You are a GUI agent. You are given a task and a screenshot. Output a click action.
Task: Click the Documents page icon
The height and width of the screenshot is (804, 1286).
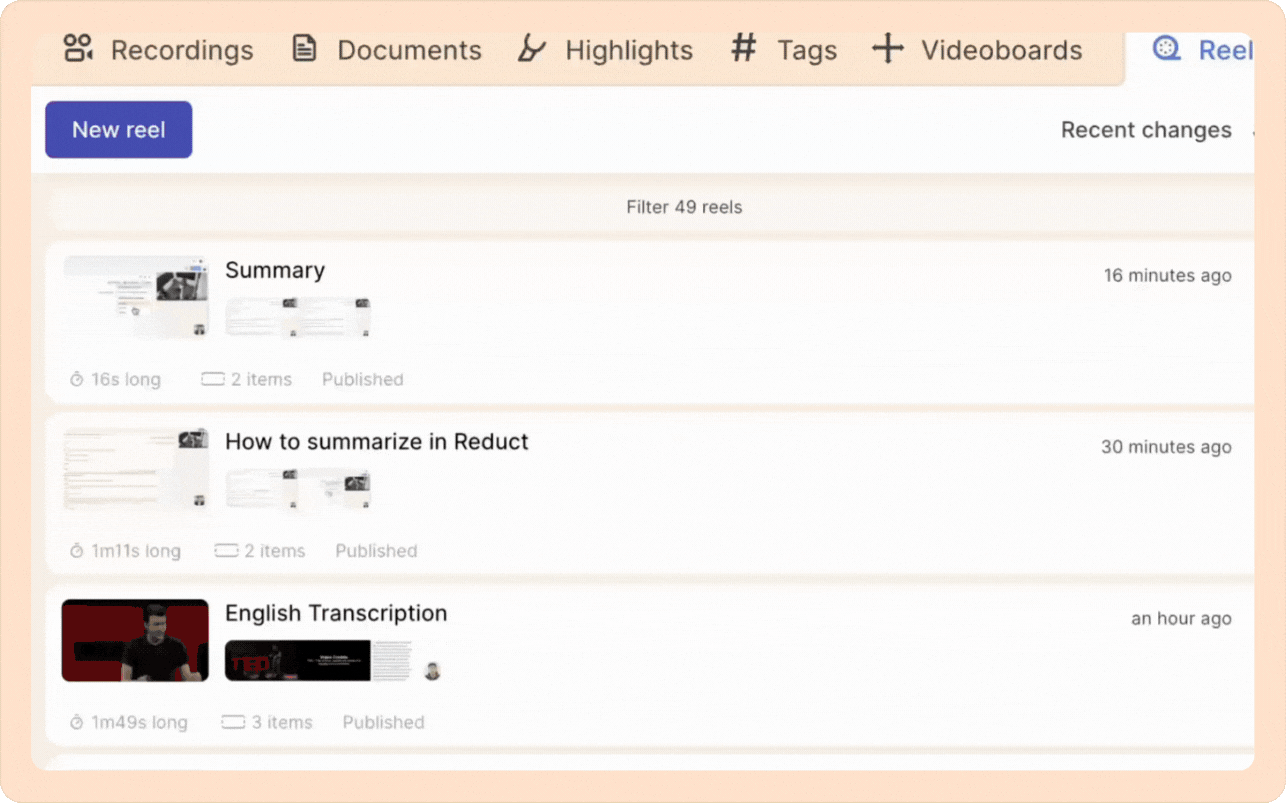pyautogui.click(x=304, y=48)
